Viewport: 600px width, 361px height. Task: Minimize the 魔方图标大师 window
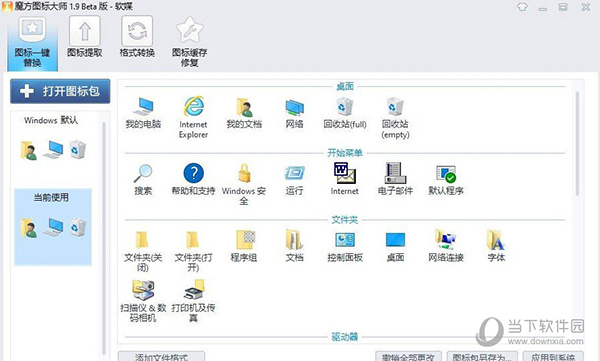click(543, 8)
